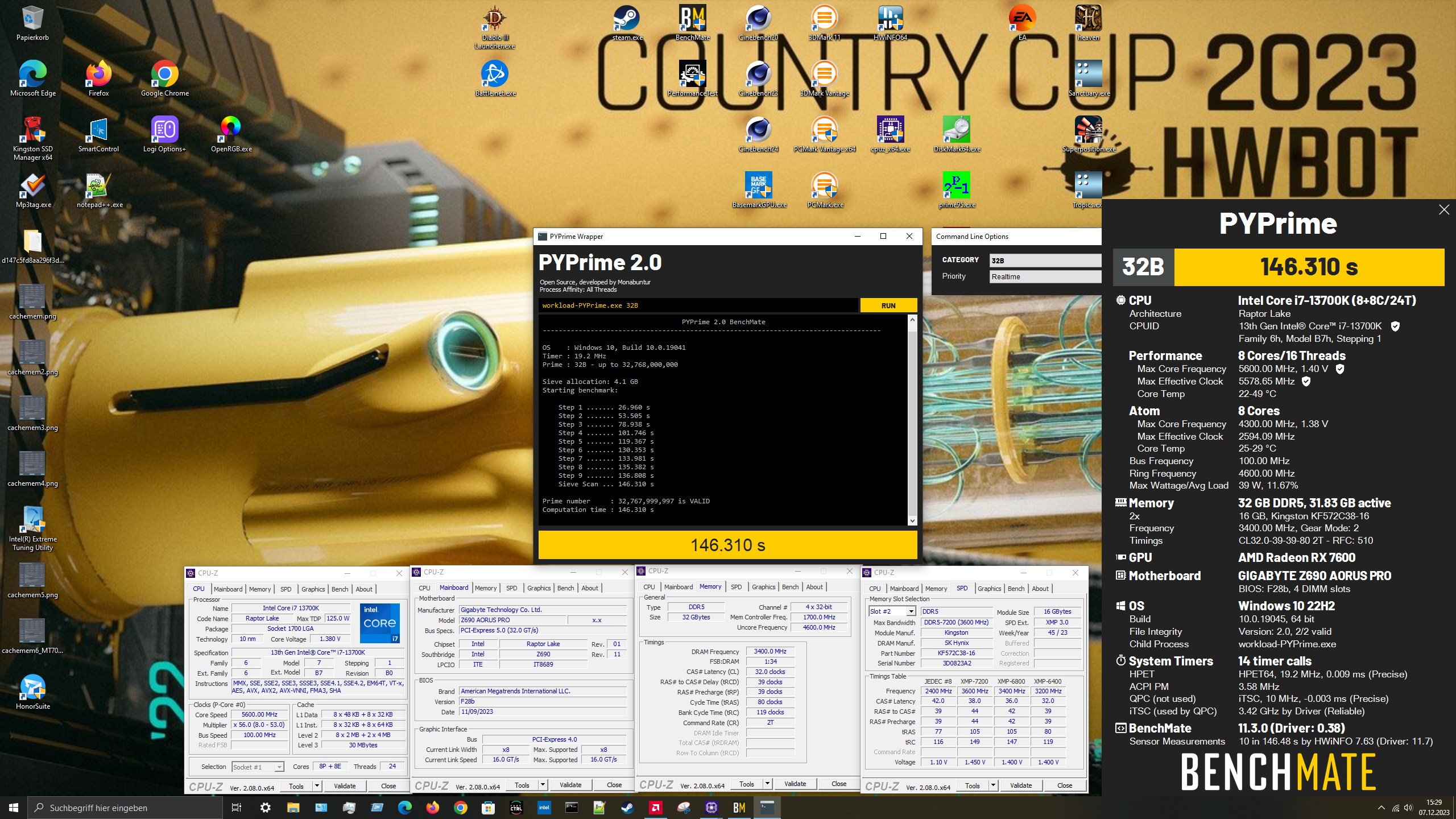Select SPD tab in CPU-Z Memory window
1456x819 pixels.
(736, 587)
